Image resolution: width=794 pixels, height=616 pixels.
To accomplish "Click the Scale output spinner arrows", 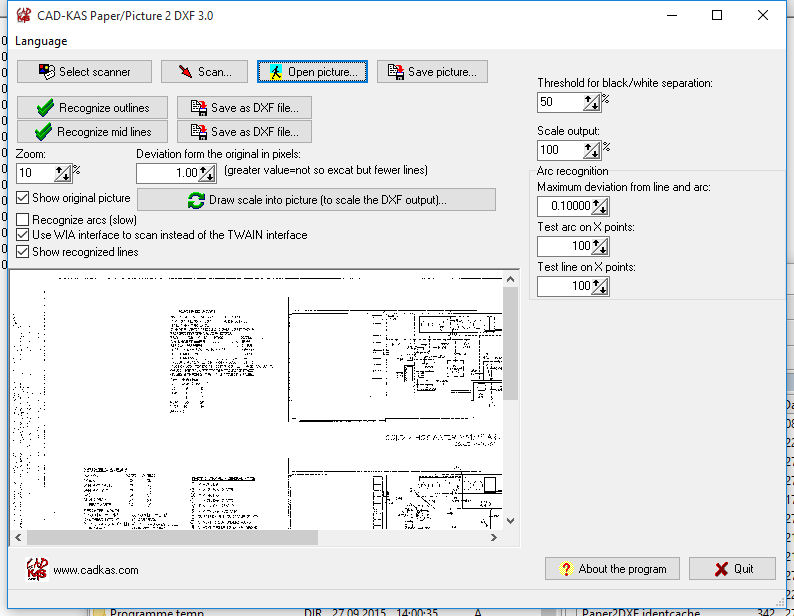I will point(592,150).
